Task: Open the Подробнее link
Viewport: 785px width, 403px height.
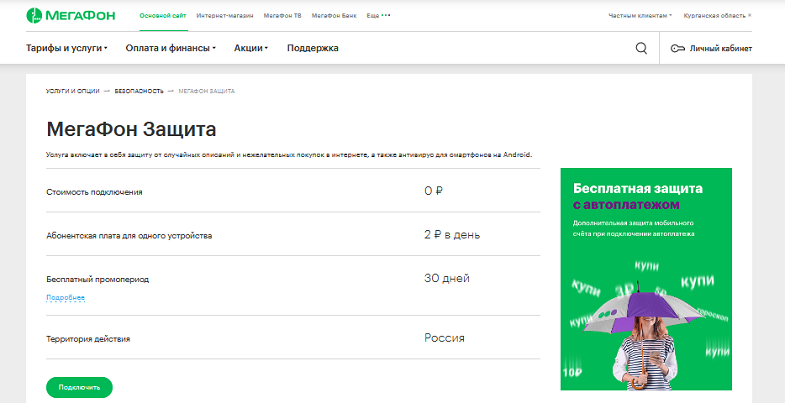Action: click(65, 298)
